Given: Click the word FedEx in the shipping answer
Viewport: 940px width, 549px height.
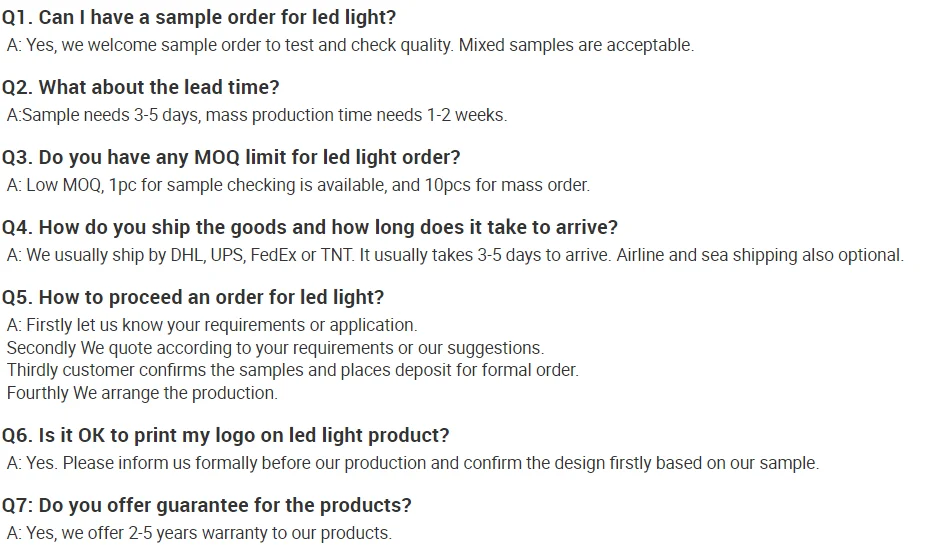Looking at the screenshot, I should pos(274,255).
